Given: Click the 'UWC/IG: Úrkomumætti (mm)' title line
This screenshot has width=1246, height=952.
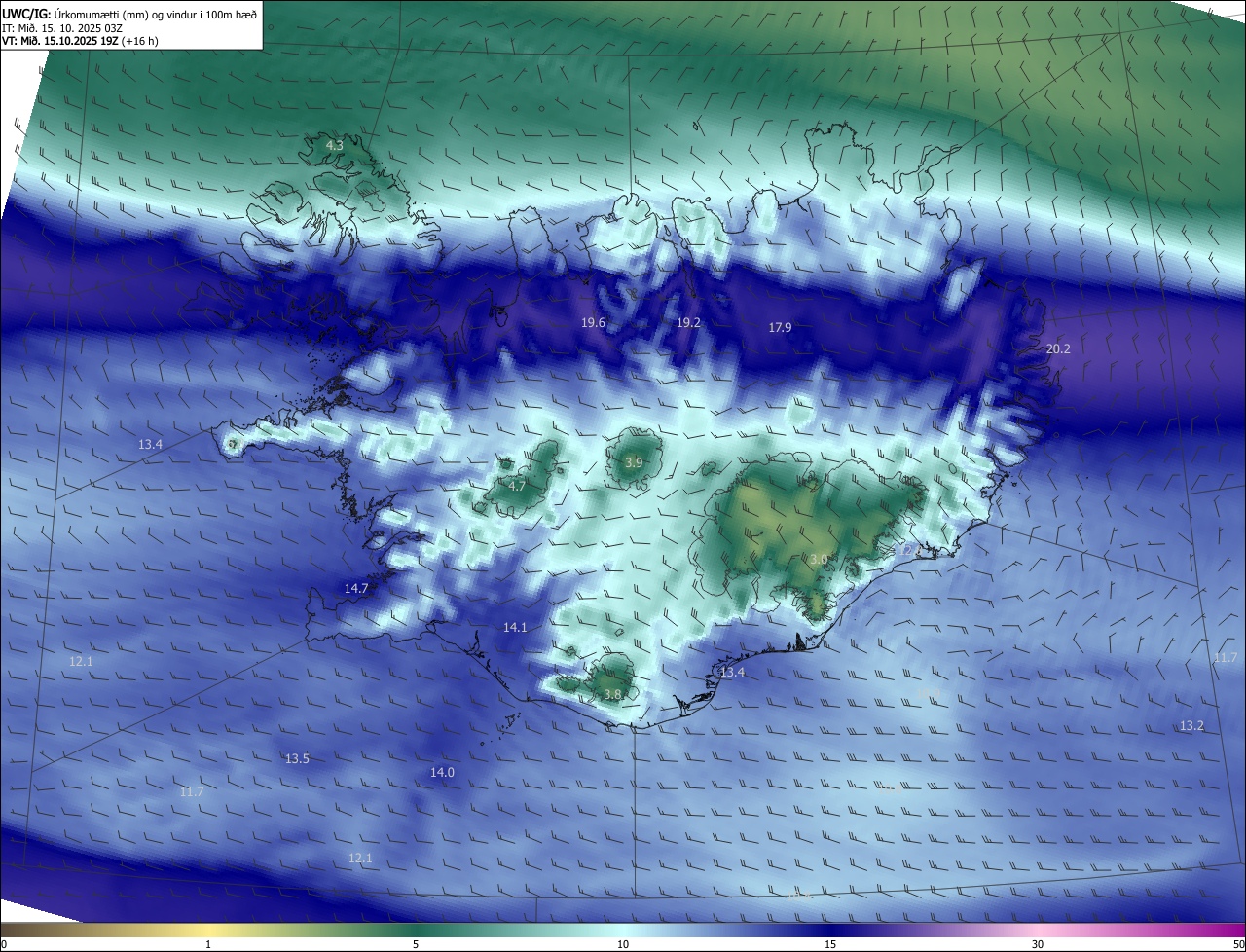Looking at the screenshot, I should coord(129,14).
